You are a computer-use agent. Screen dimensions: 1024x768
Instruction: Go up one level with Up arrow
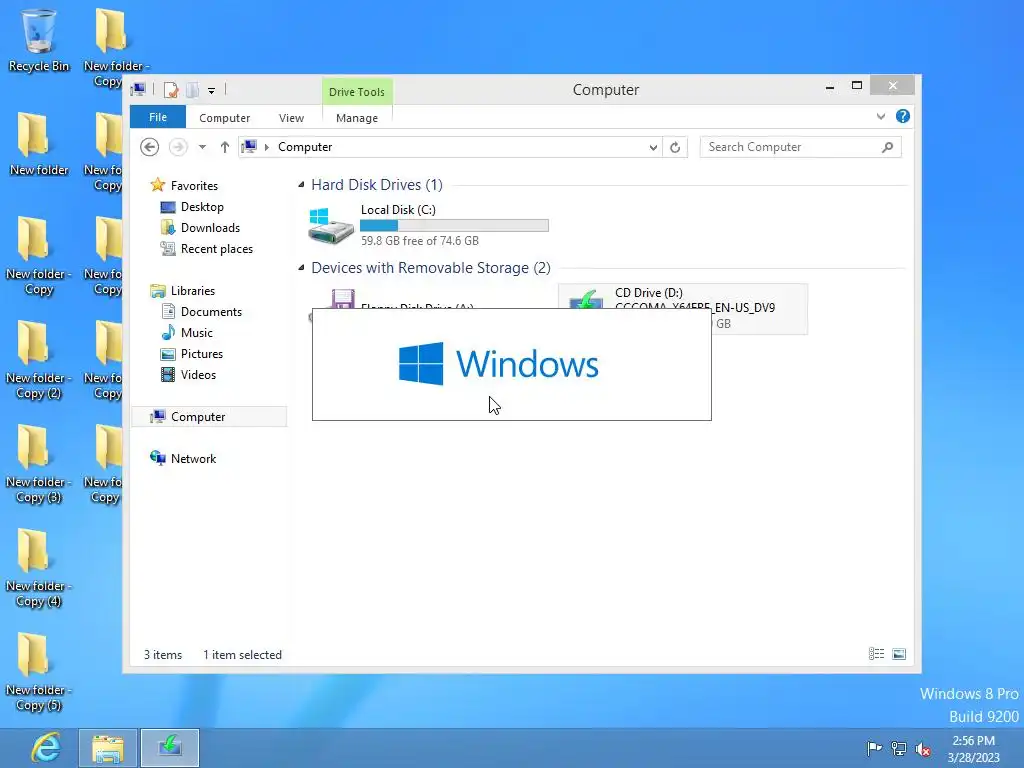tap(225, 147)
